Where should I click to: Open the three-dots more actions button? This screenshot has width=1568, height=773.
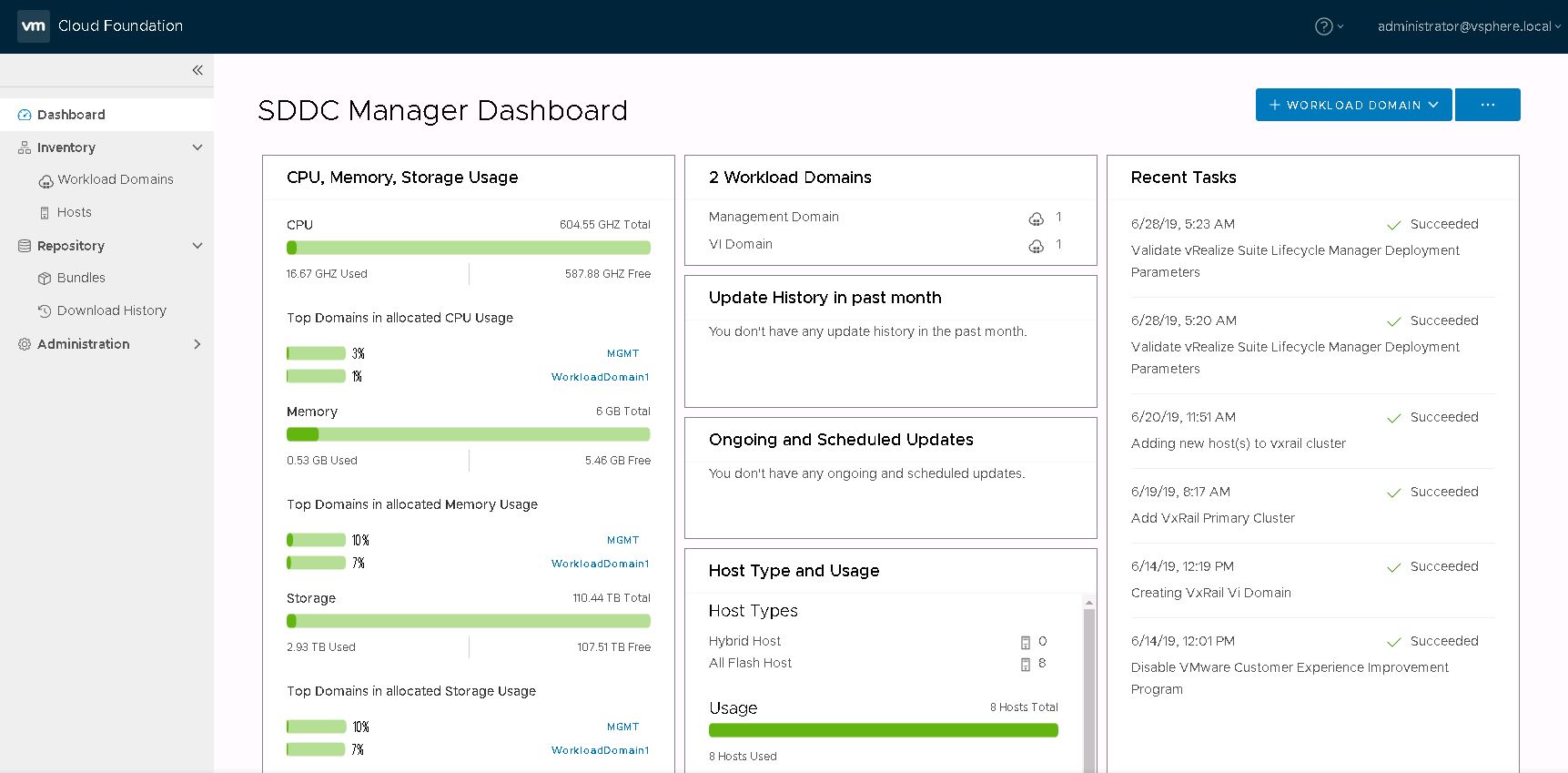point(1487,105)
